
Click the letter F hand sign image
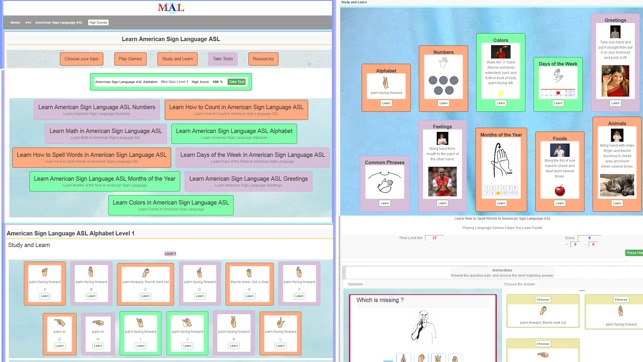click(299, 272)
